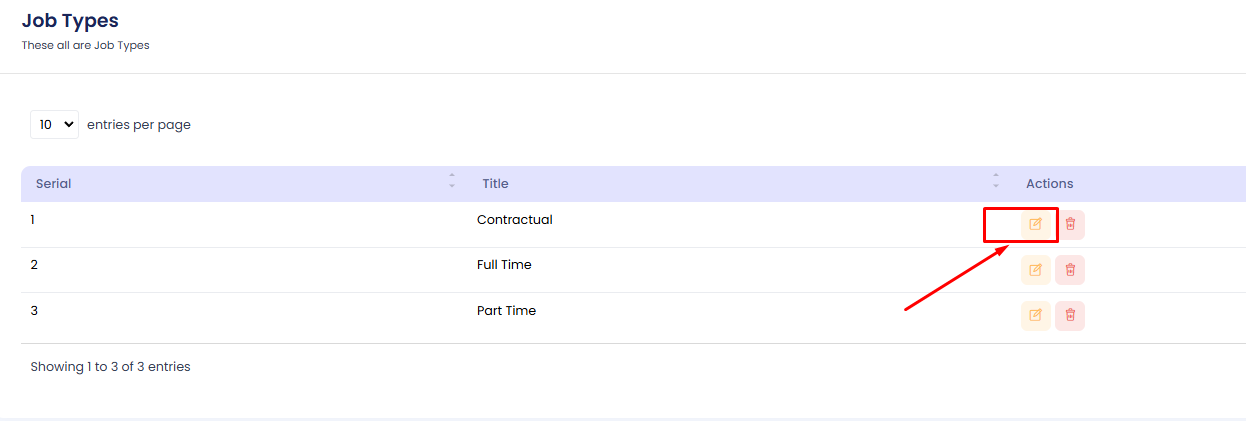This screenshot has height=421, width=1246.
Task: Open the entries per page dropdown
Action: tap(54, 125)
